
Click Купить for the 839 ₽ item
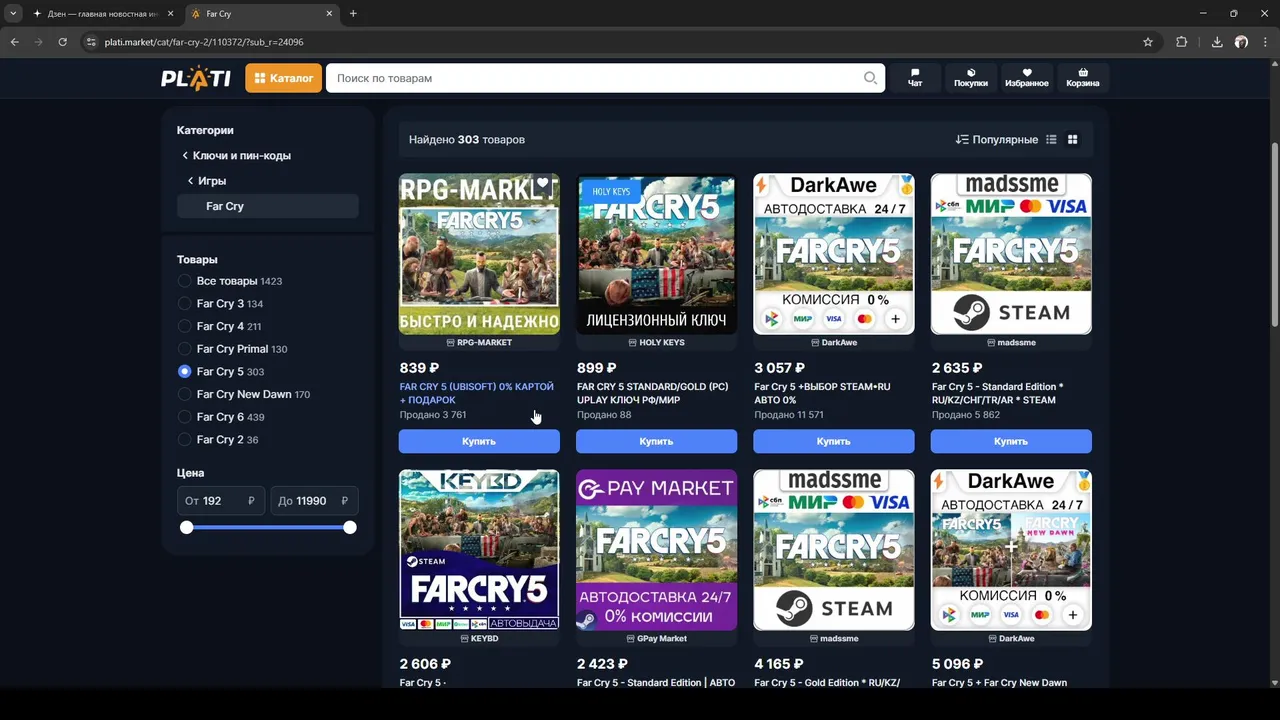pos(479,441)
